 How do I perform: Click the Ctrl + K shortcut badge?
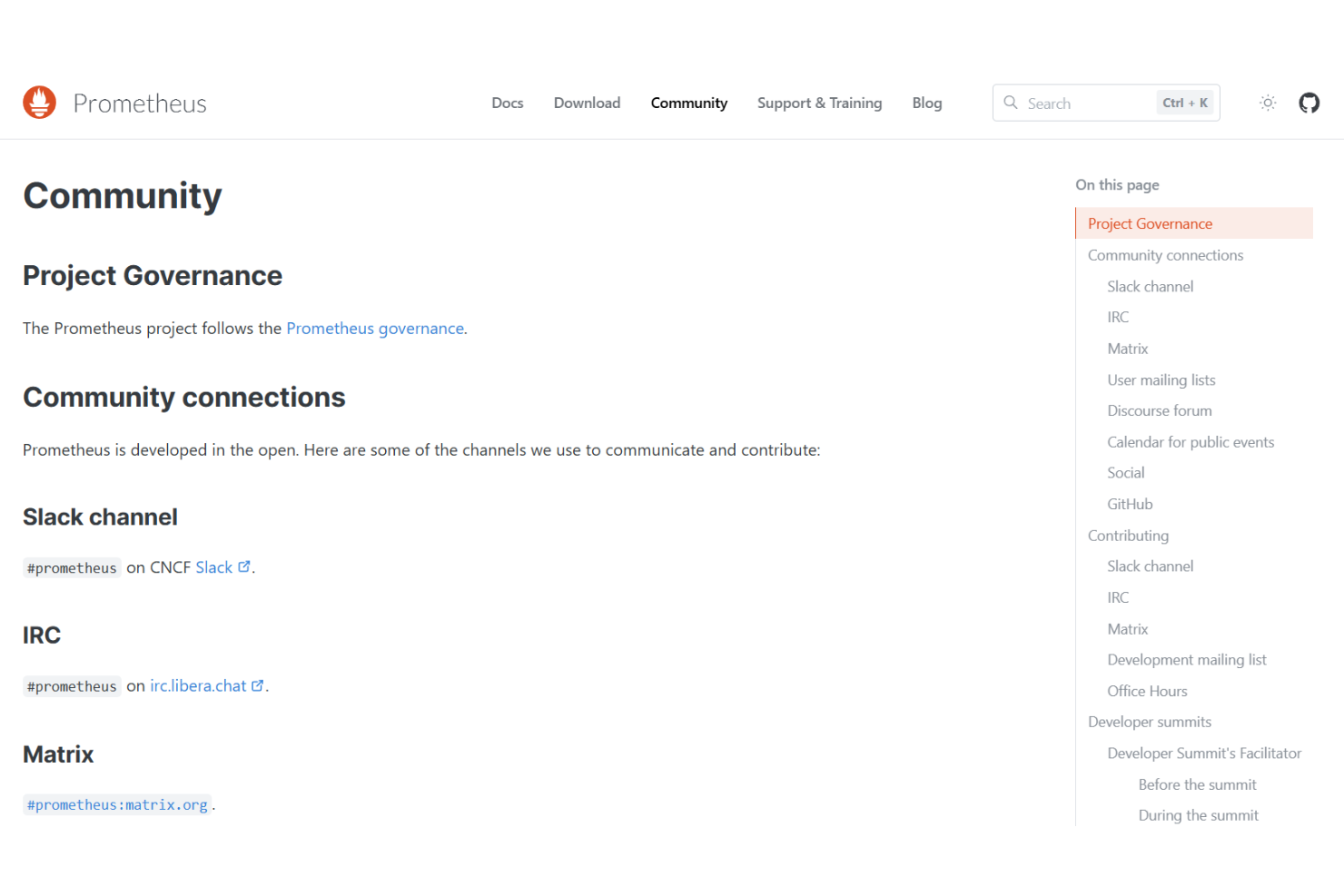[1185, 103]
